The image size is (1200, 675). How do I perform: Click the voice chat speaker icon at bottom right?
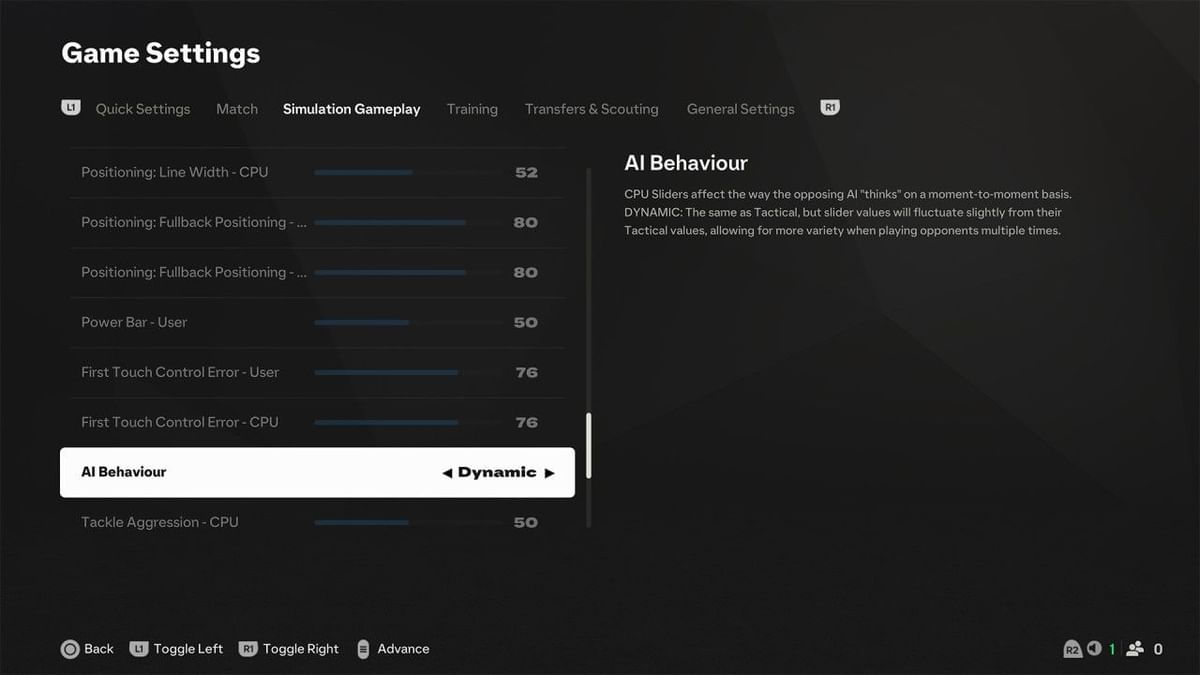(x=1094, y=648)
